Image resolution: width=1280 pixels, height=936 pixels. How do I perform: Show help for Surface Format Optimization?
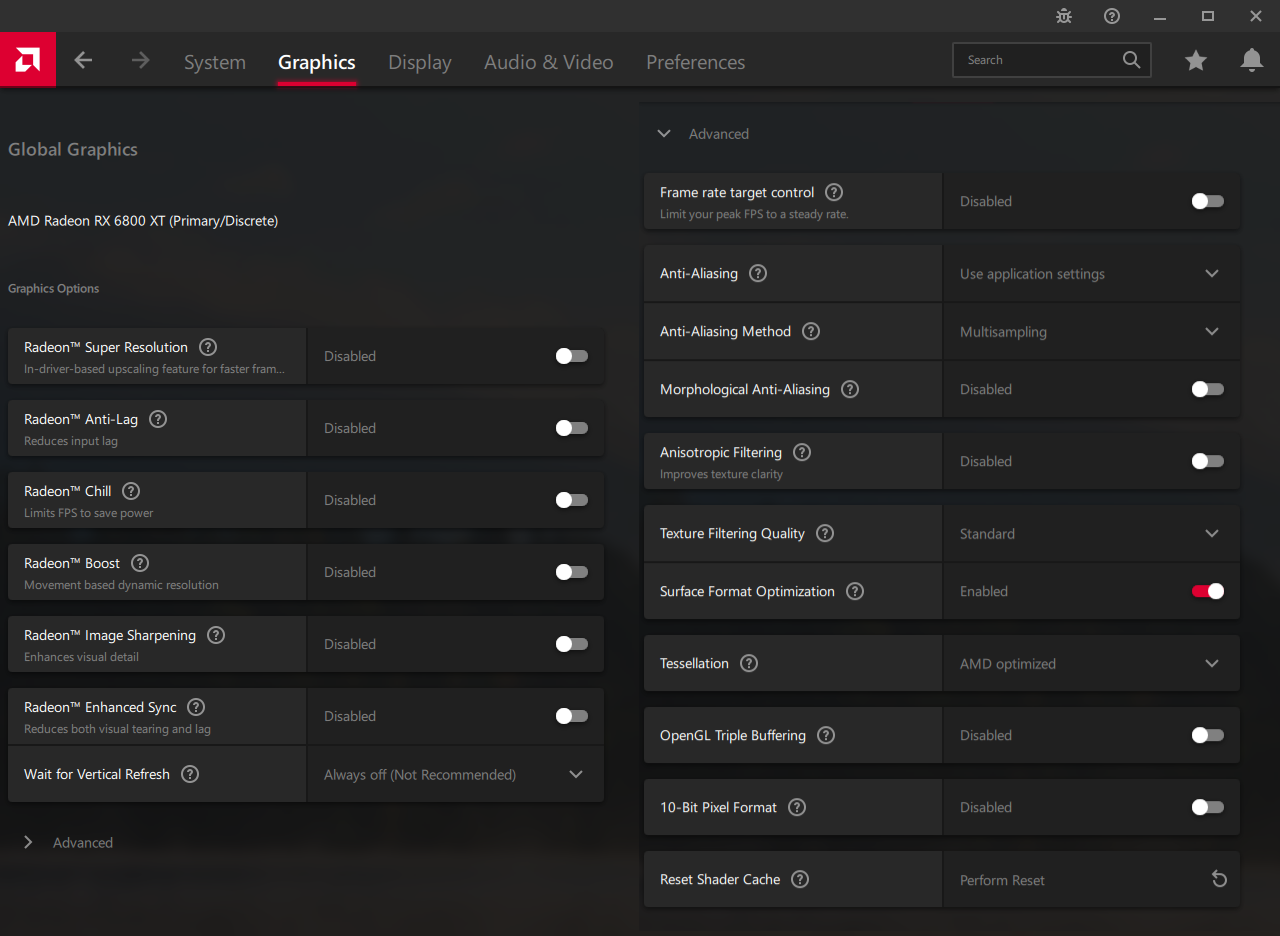(x=855, y=591)
